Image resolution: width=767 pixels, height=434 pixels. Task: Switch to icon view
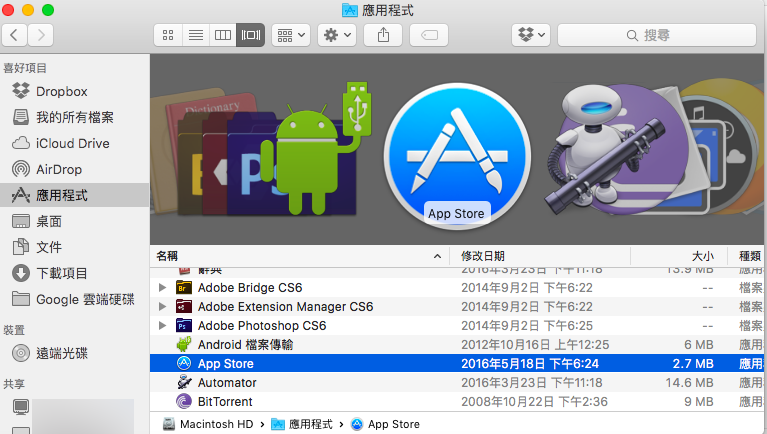coord(168,35)
